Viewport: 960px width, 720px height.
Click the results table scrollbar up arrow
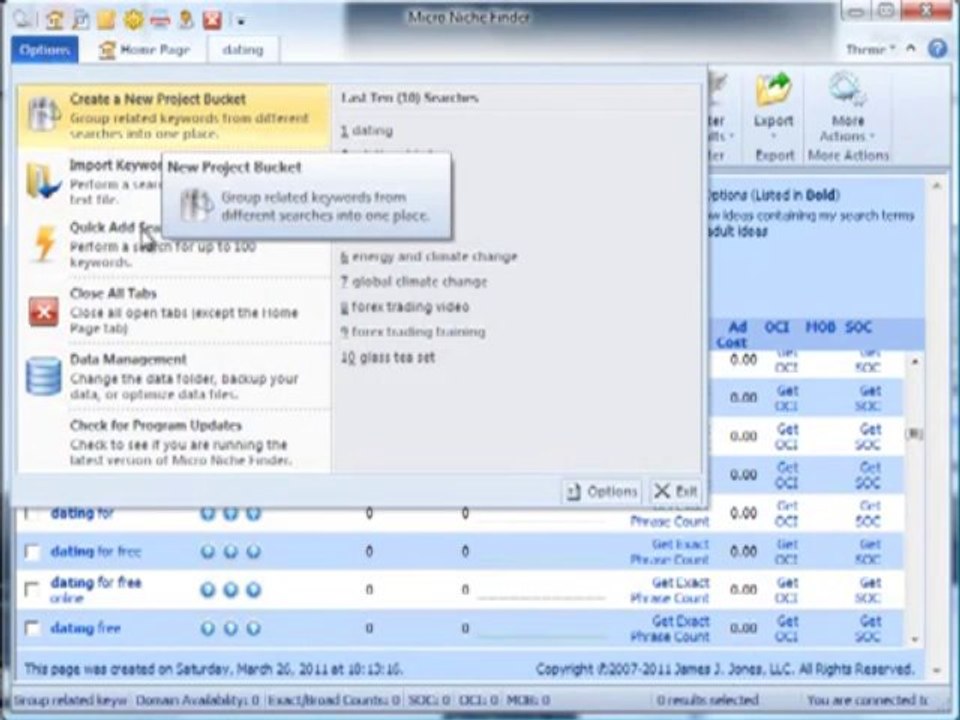tap(915, 362)
